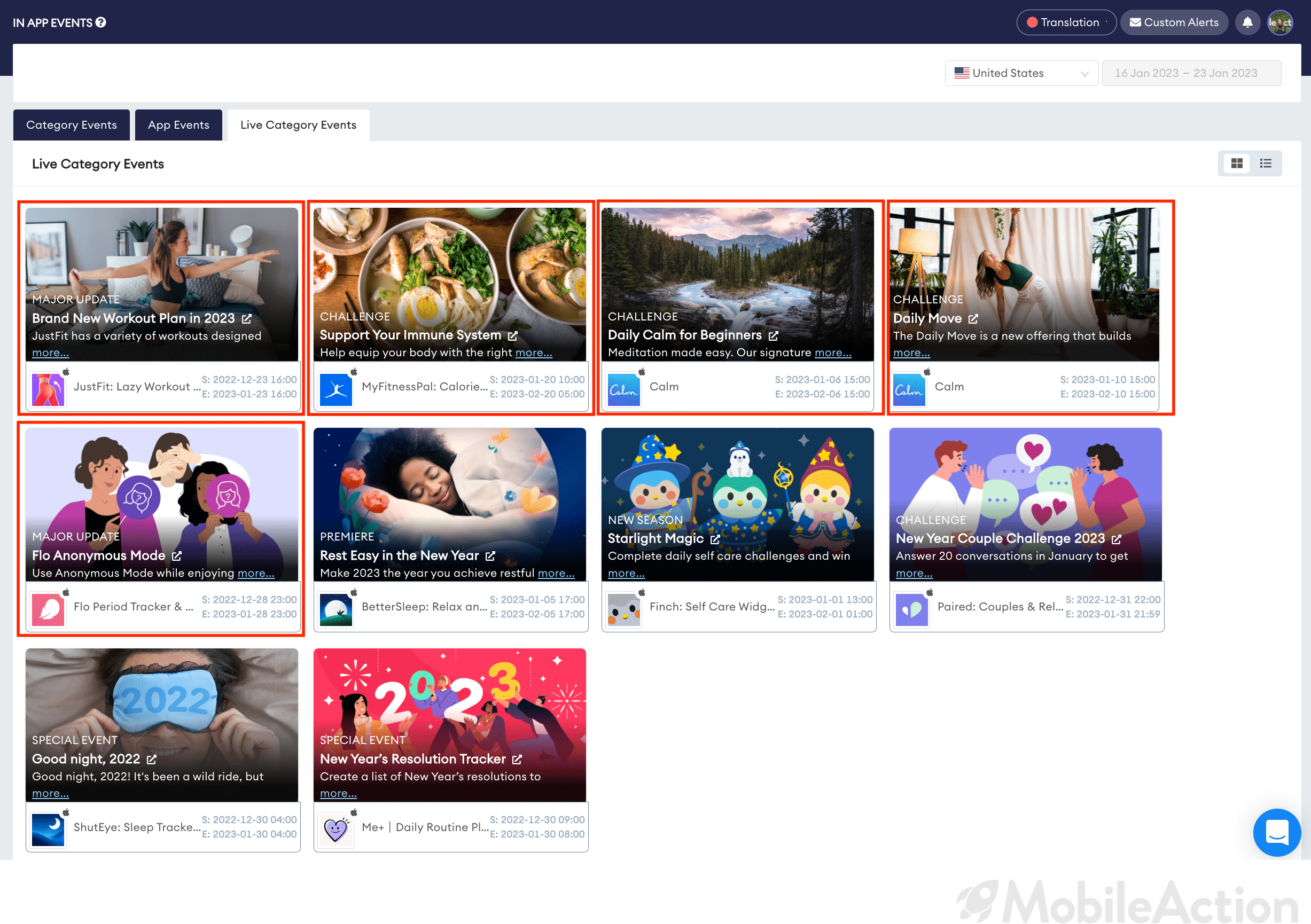1311x924 pixels.
Task: Click the Paired Couples app icon
Action: [912, 609]
